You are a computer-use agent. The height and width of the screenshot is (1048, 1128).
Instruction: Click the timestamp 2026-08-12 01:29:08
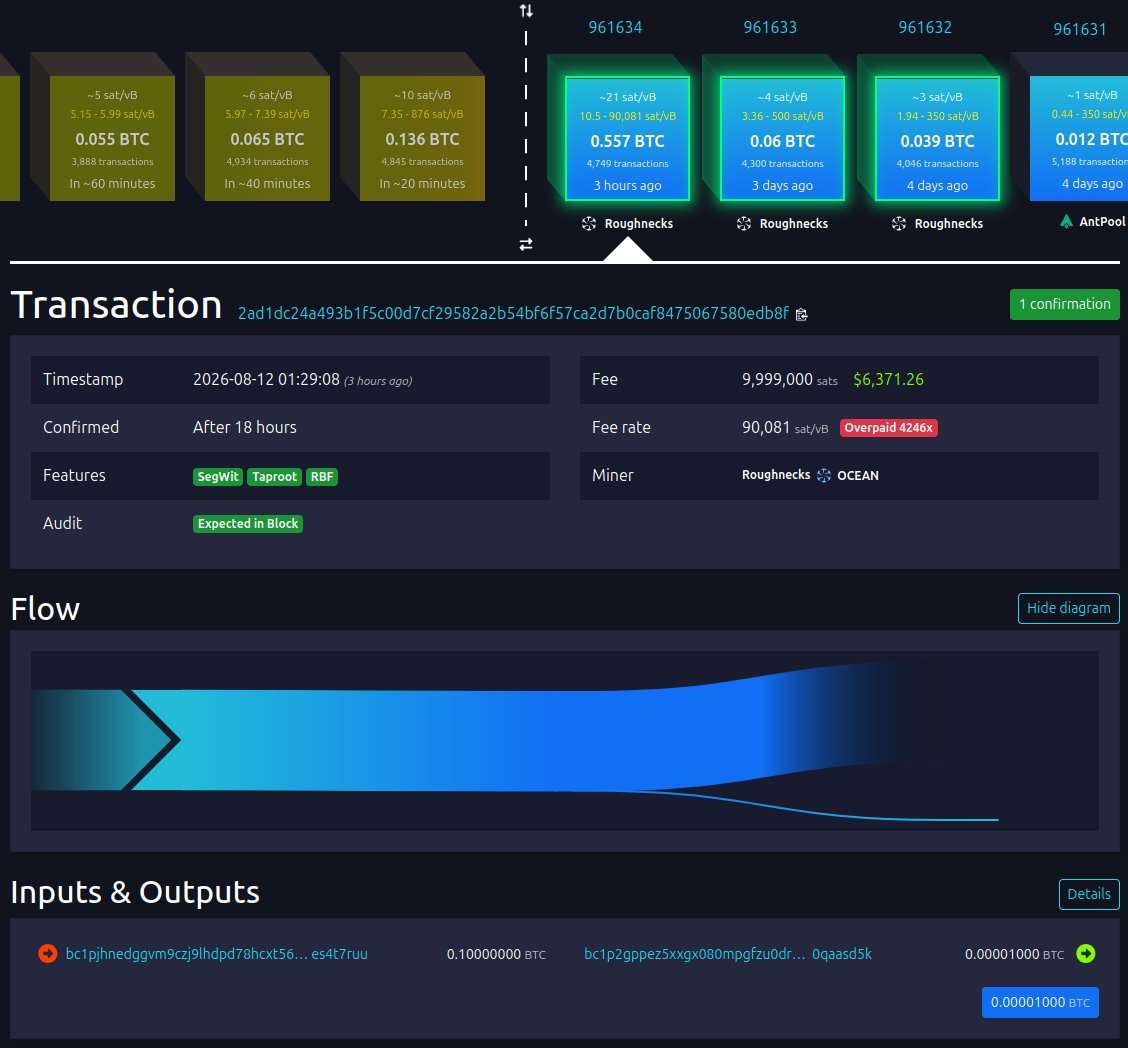pos(266,380)
